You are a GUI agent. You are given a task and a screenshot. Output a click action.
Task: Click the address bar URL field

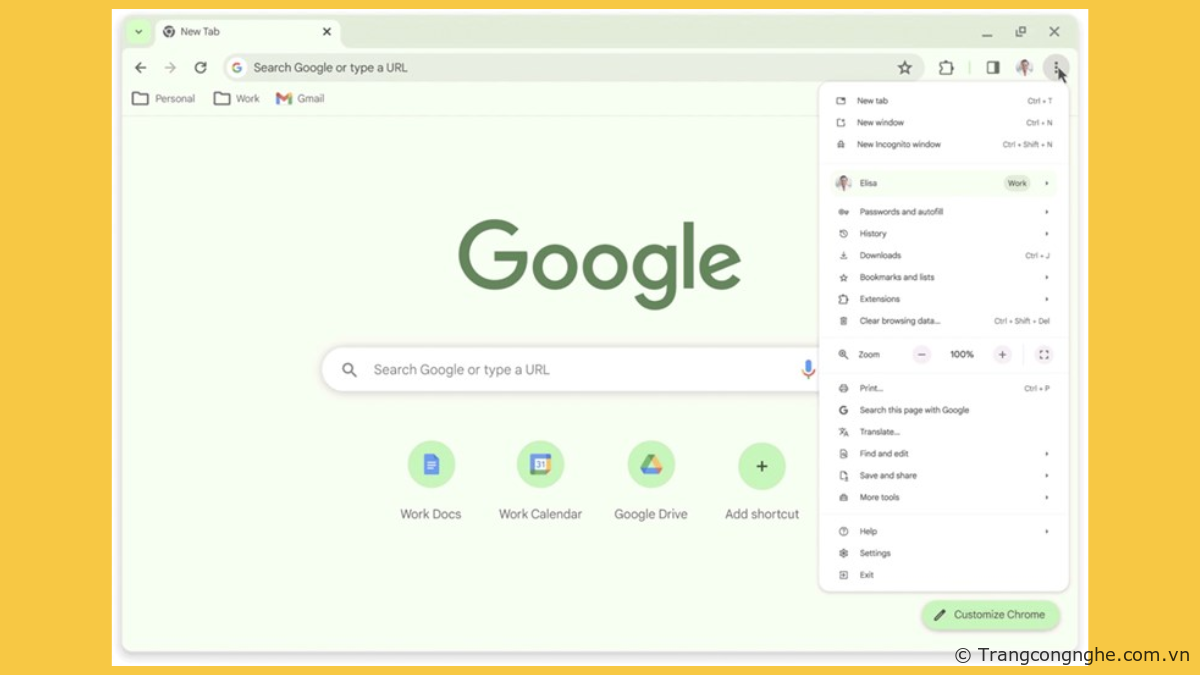[x=560, y=68]
